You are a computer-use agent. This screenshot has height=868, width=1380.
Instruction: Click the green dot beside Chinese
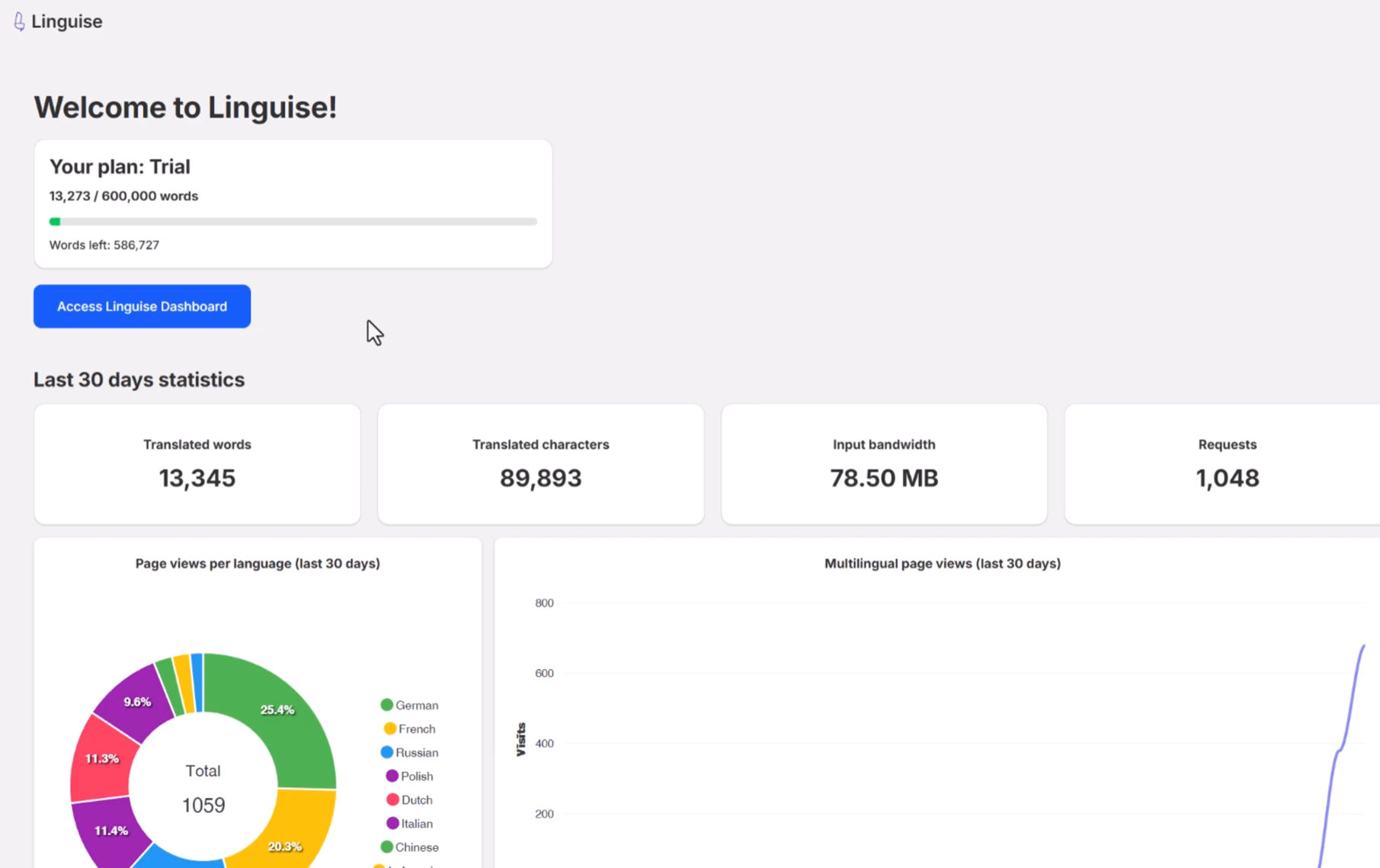[387, 847]
